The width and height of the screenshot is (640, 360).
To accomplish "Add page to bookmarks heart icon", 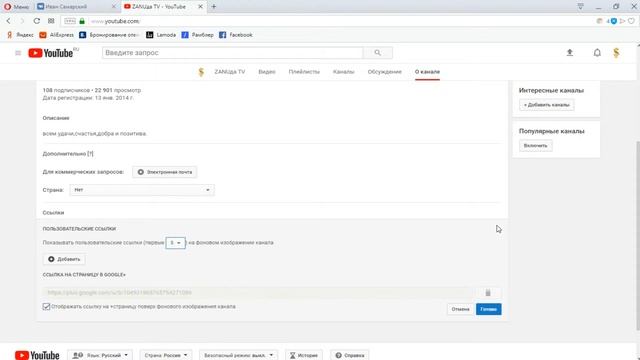I will click(631, 21).
